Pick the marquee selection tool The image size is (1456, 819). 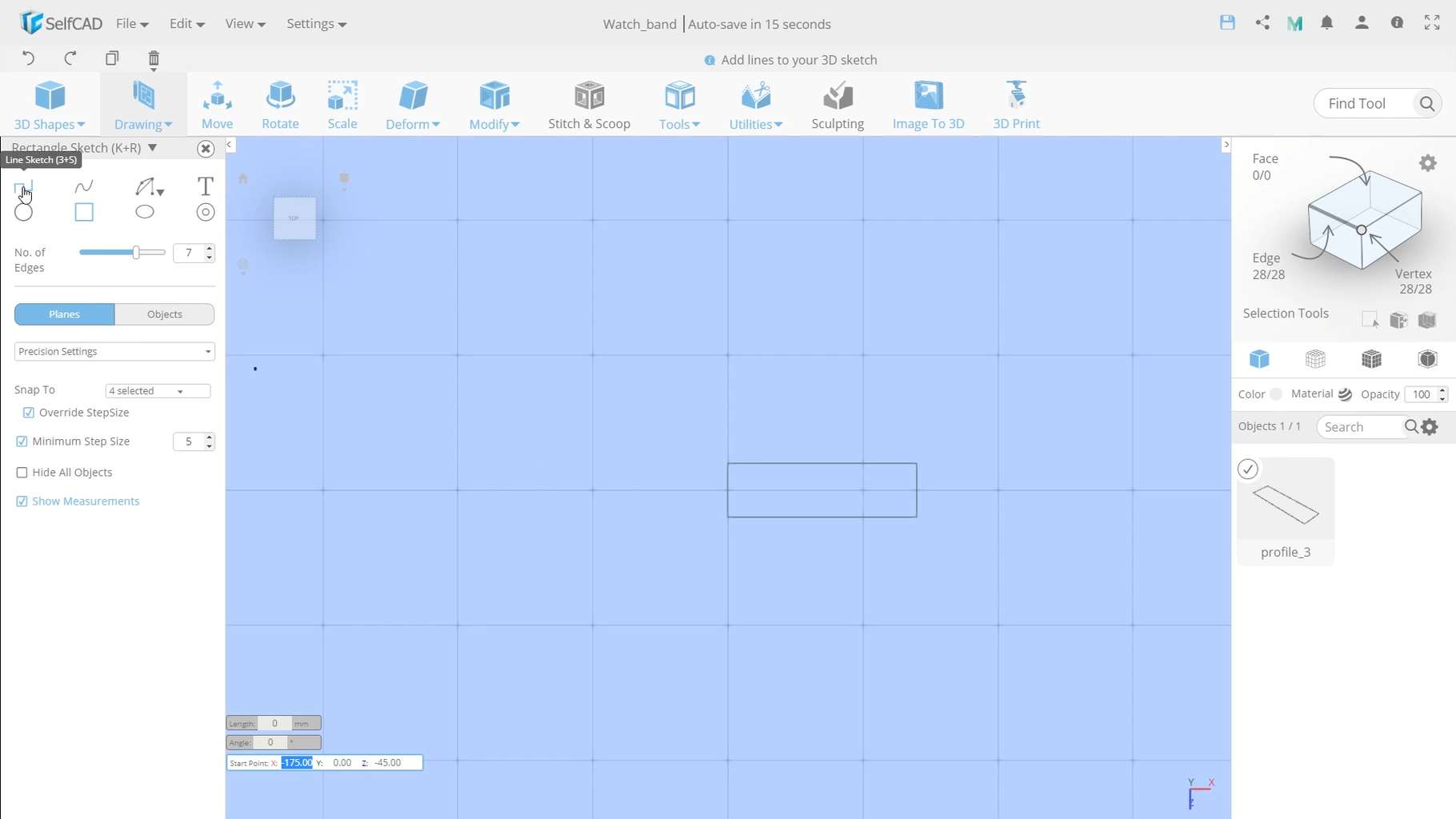1370,320
